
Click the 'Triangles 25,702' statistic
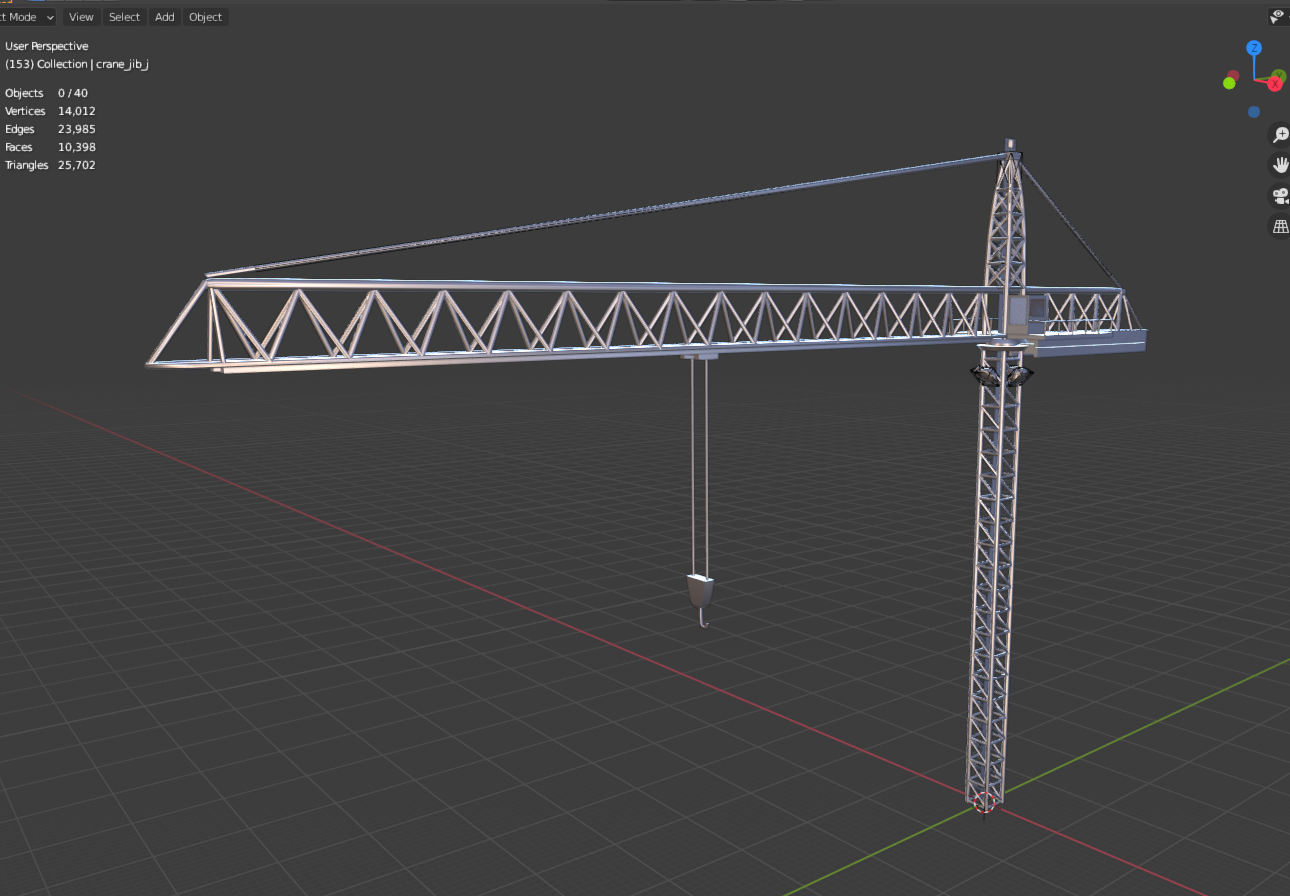(50, 165)
